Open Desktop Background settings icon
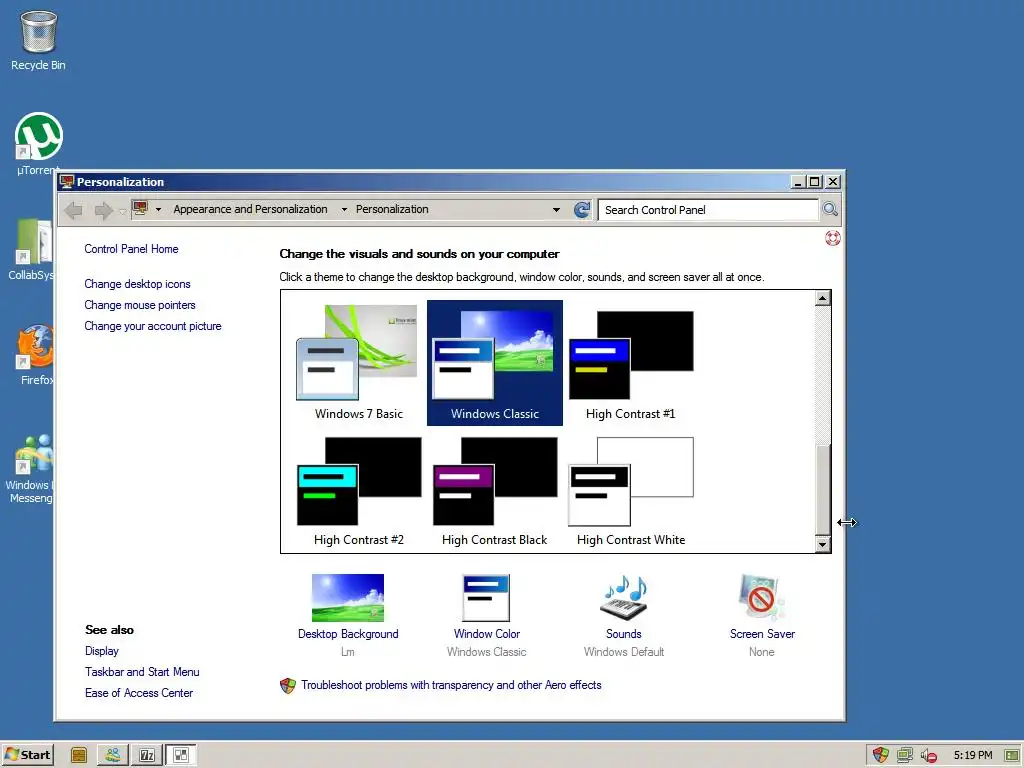The width and height of the screenshot is (1024, 768). (x=348, y=598)
